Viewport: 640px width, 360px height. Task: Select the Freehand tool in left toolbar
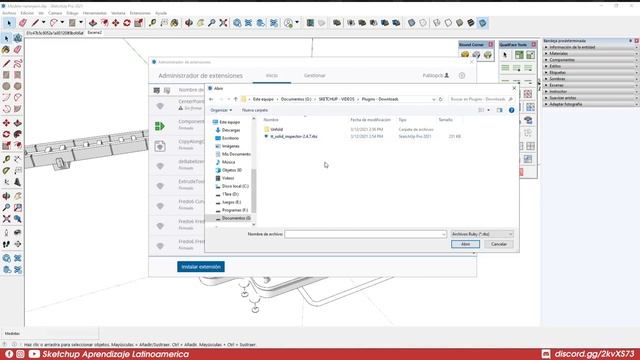(18, 64)
